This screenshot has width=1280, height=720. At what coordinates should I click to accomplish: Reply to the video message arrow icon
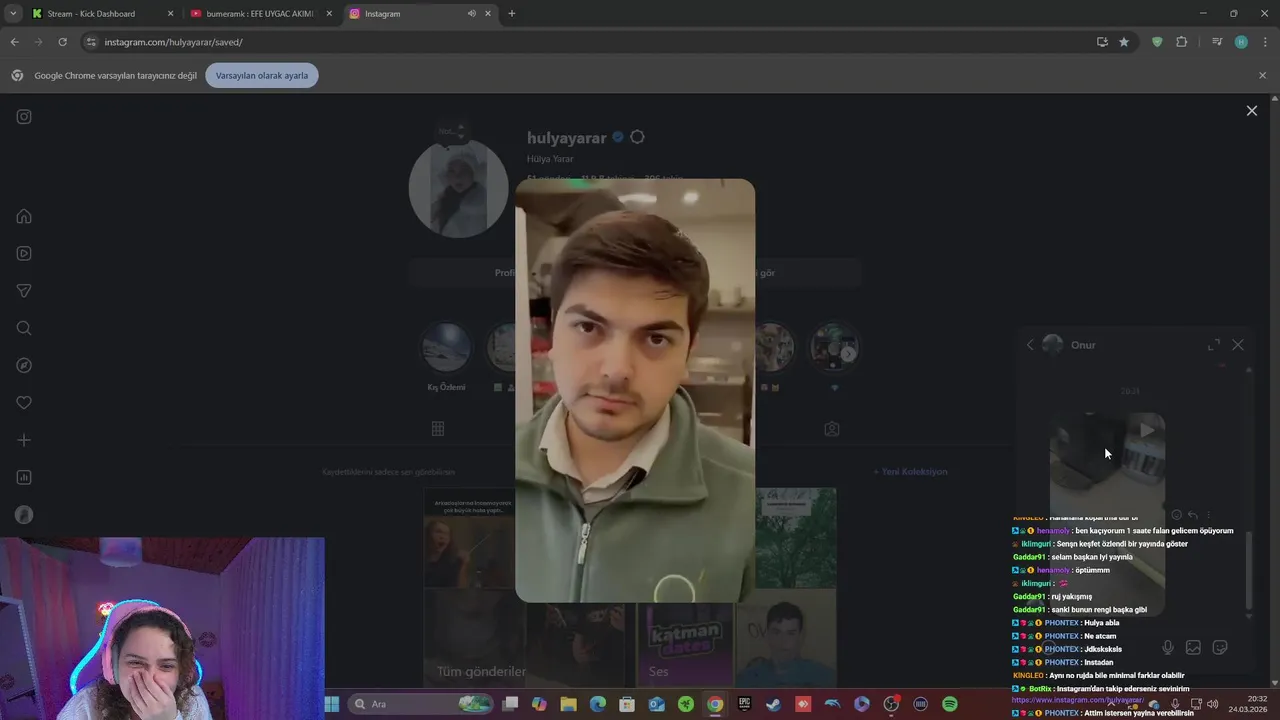(1192, 515)
